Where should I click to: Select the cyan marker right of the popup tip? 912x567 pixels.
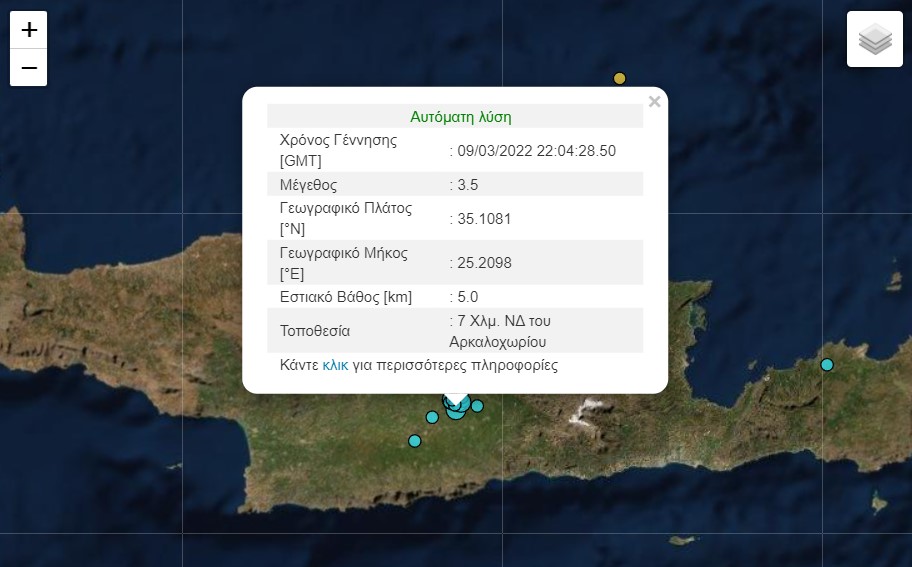477,406
